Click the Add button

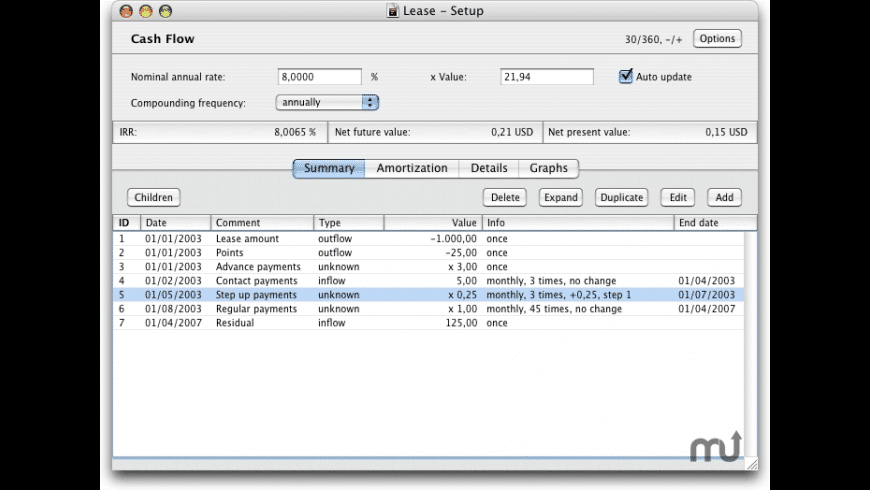tap(724, 198)
